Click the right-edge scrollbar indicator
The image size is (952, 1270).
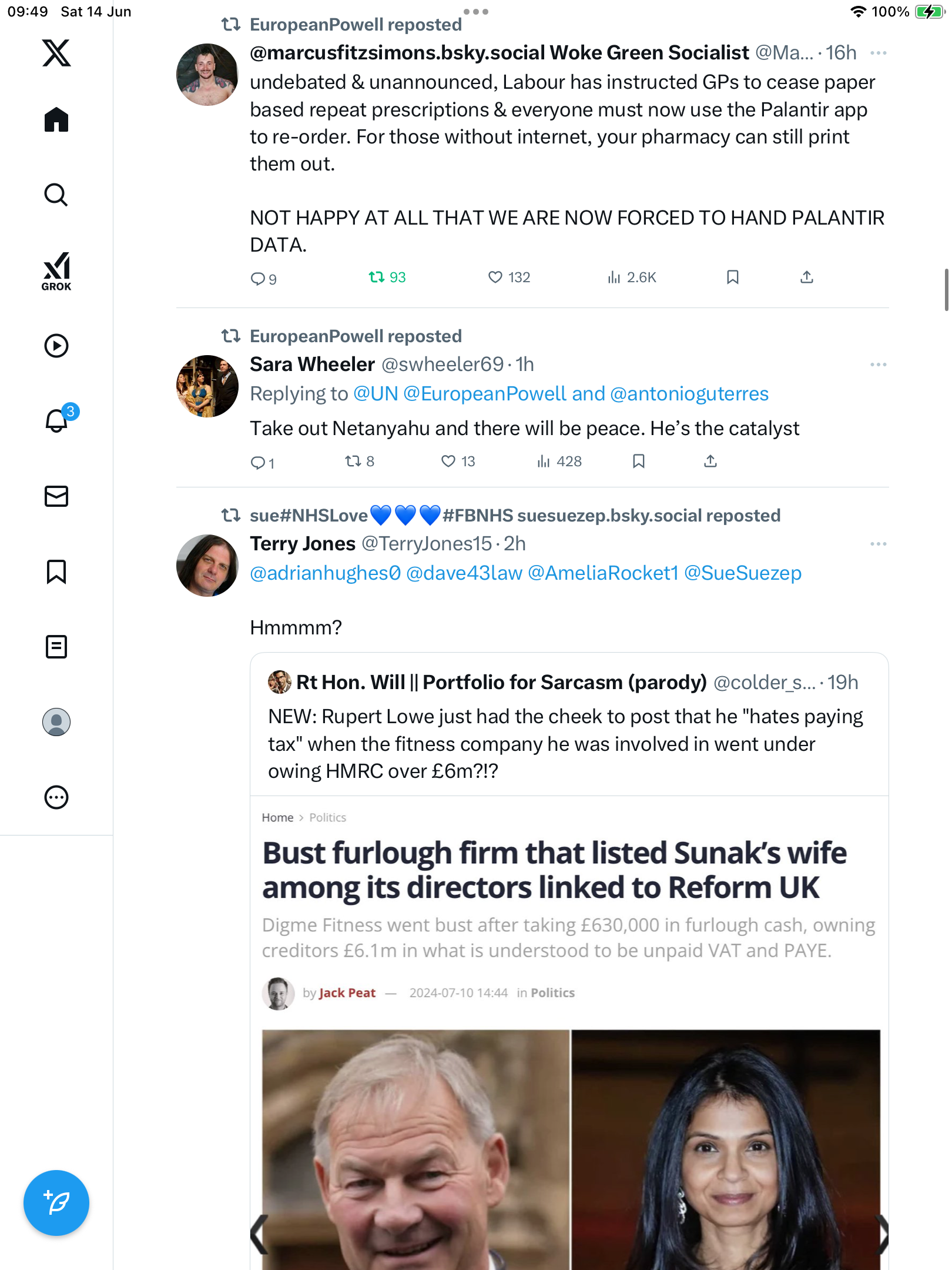point(947,289)
